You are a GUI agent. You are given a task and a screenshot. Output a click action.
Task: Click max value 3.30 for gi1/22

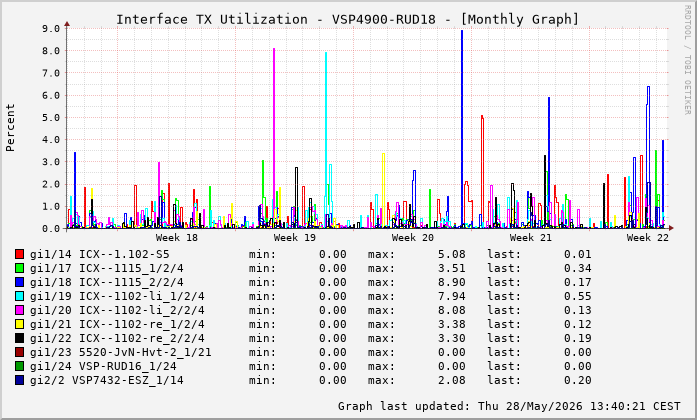click(x=452, y=338)
